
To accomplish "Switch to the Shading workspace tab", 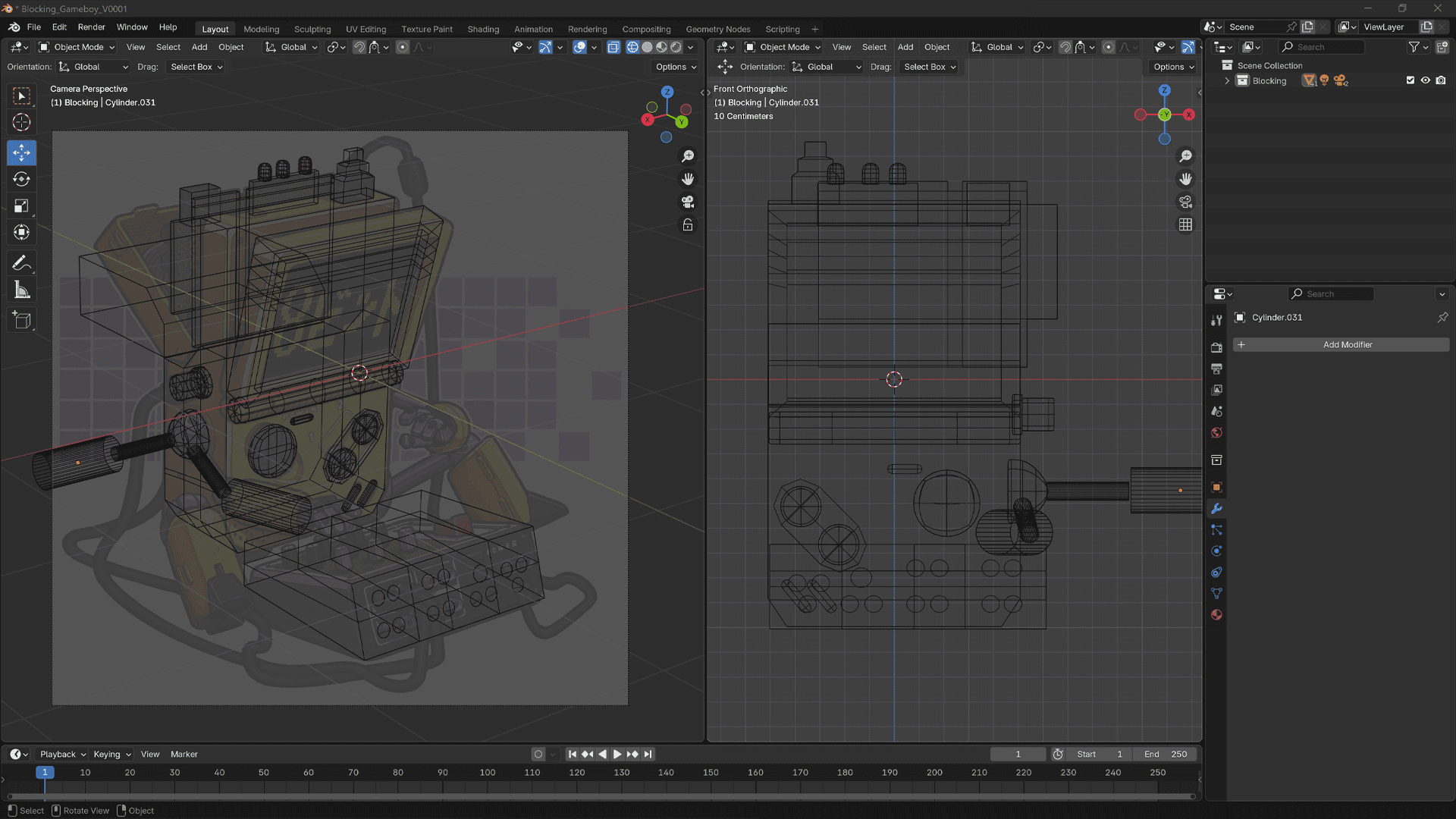I will [x=483, y=29].
